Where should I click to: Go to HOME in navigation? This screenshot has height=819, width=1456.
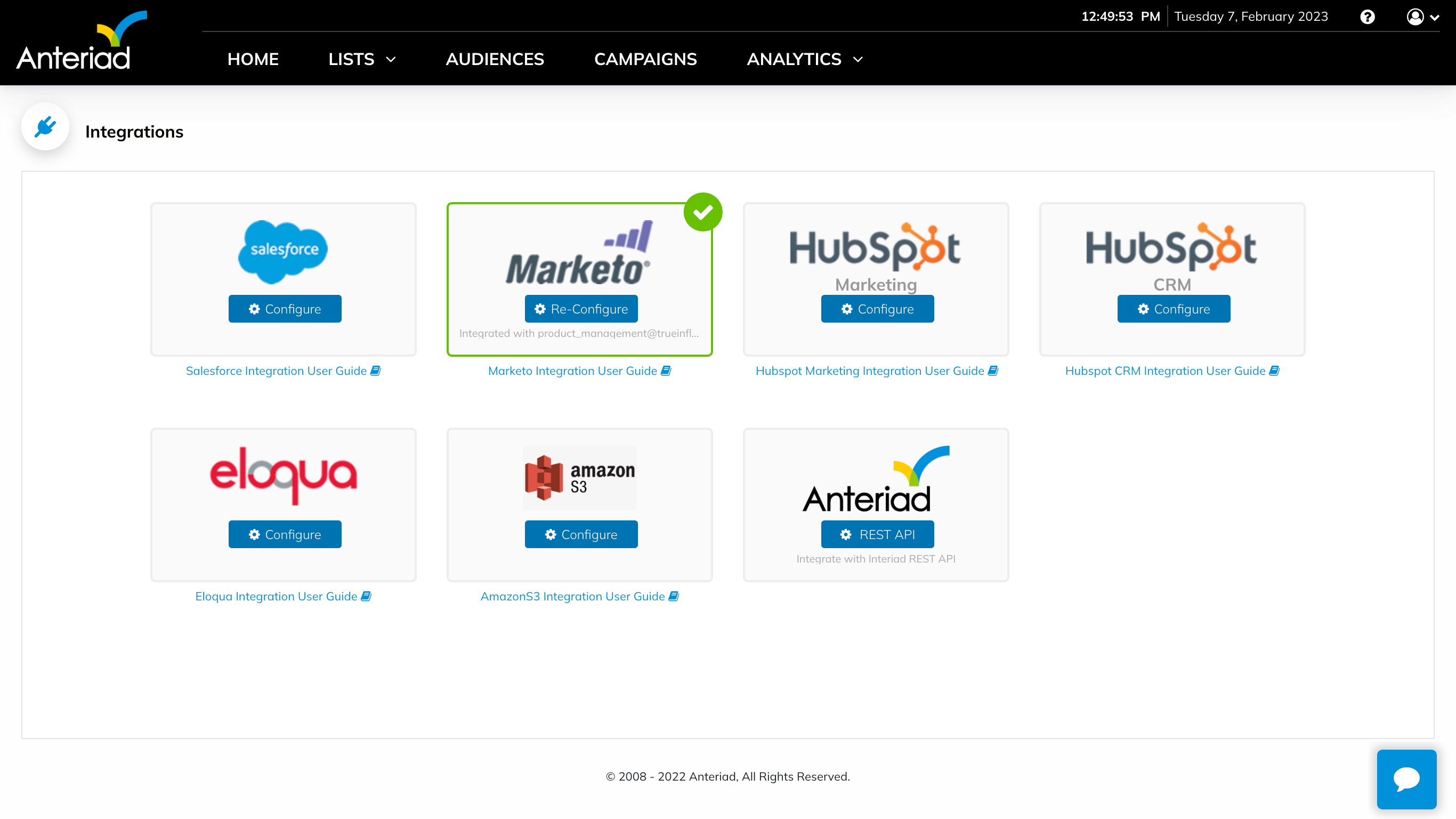(253, 59)
